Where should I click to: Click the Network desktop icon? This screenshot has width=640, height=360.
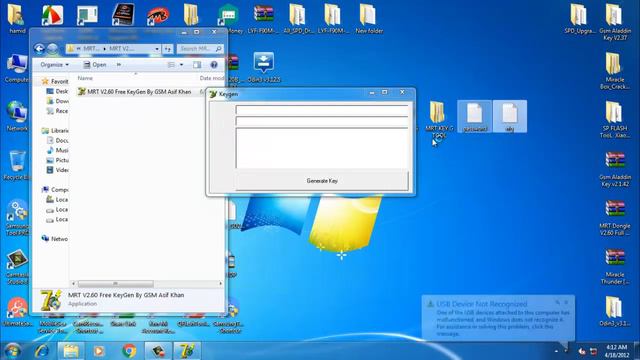pos(17,116)
